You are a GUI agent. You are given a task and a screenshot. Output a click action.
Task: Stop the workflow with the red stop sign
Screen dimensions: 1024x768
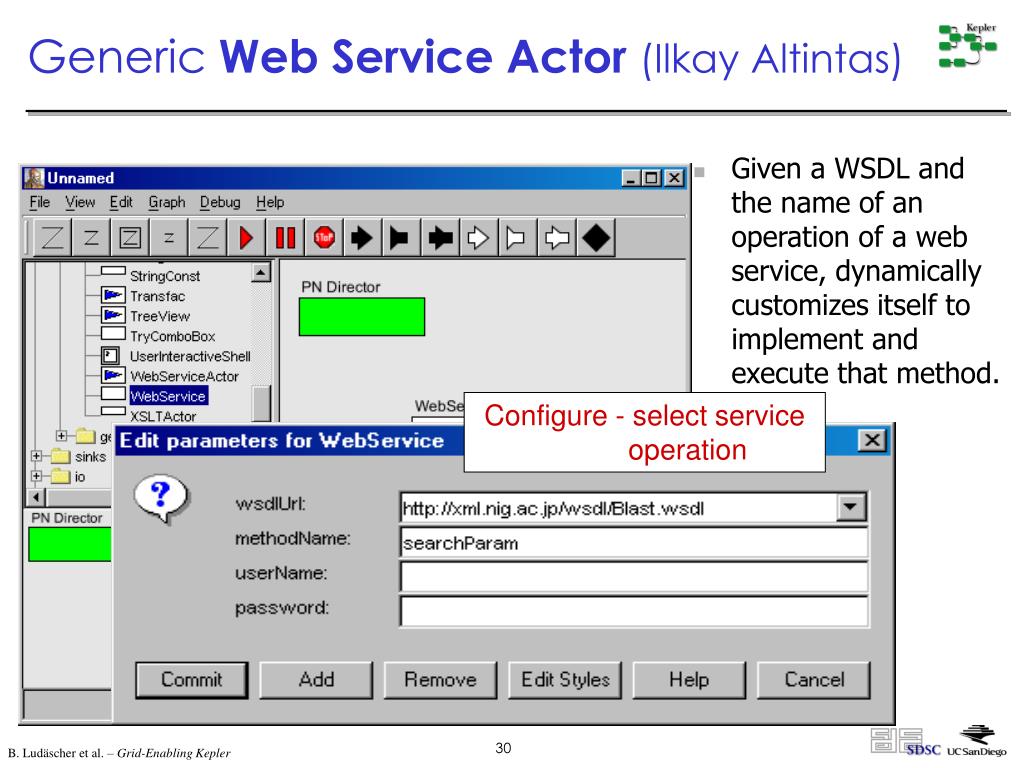(324, 238)
